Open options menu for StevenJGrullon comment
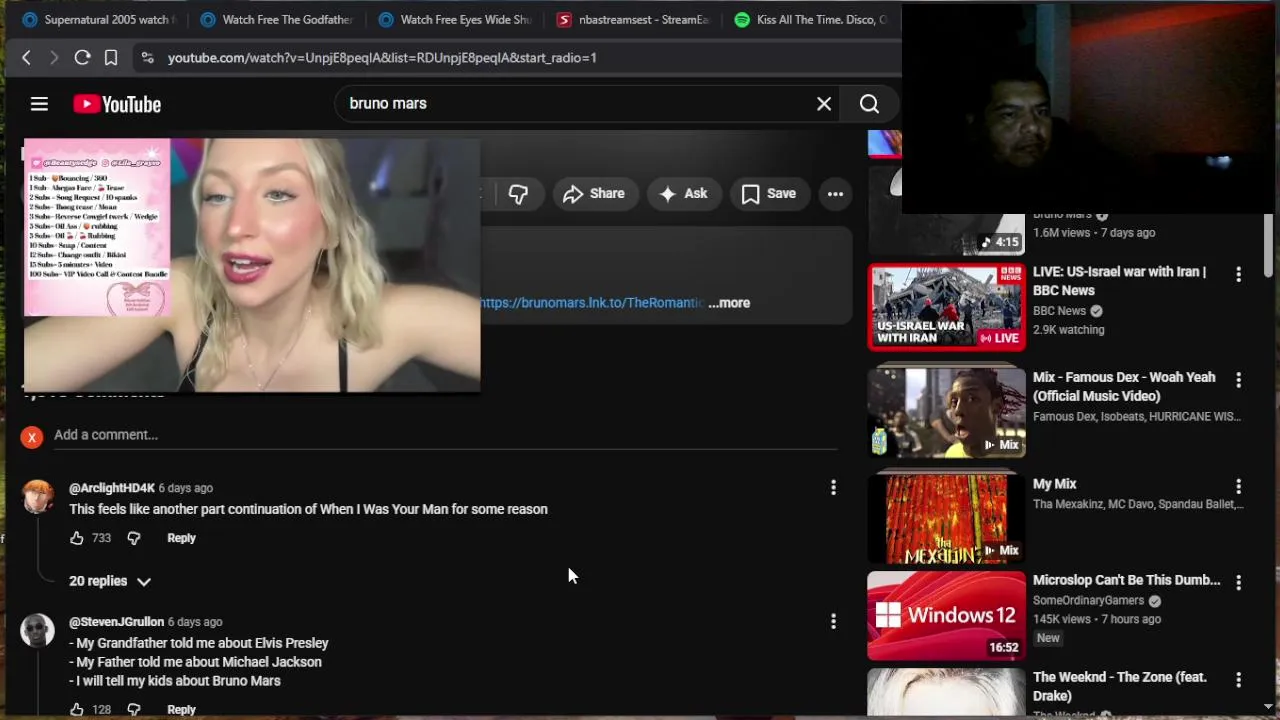Viewport: 1280px width, 720px height. click(833, 622)
